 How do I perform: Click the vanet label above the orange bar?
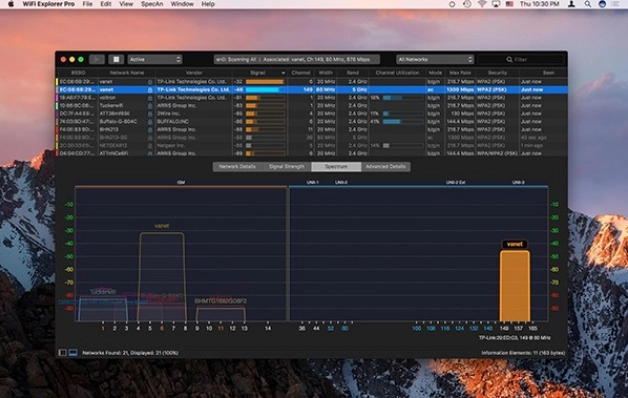pyautogui.click(x=515, y=244)
